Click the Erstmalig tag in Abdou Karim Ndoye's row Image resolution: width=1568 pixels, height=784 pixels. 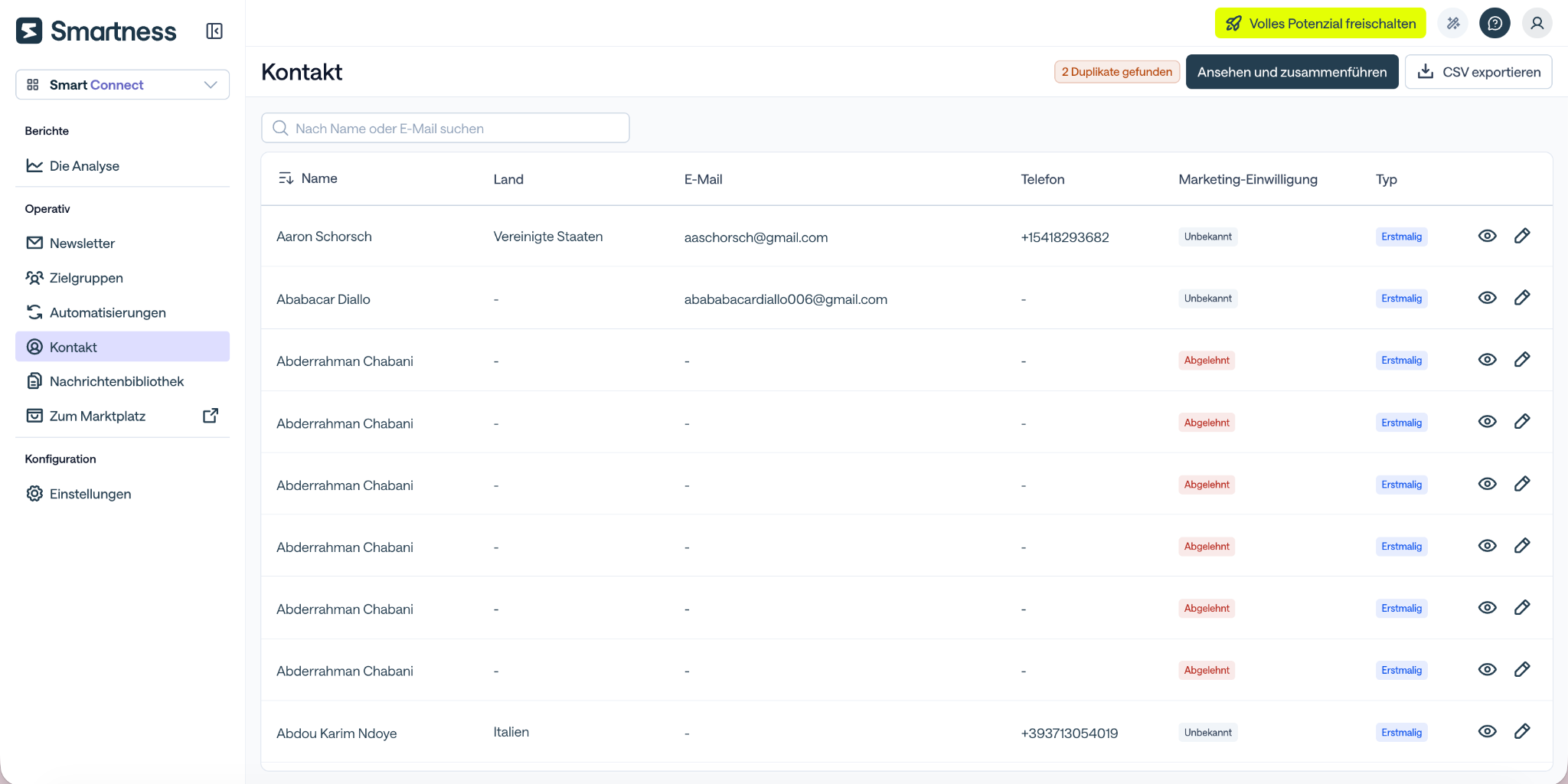click(x=1402, y=733)
